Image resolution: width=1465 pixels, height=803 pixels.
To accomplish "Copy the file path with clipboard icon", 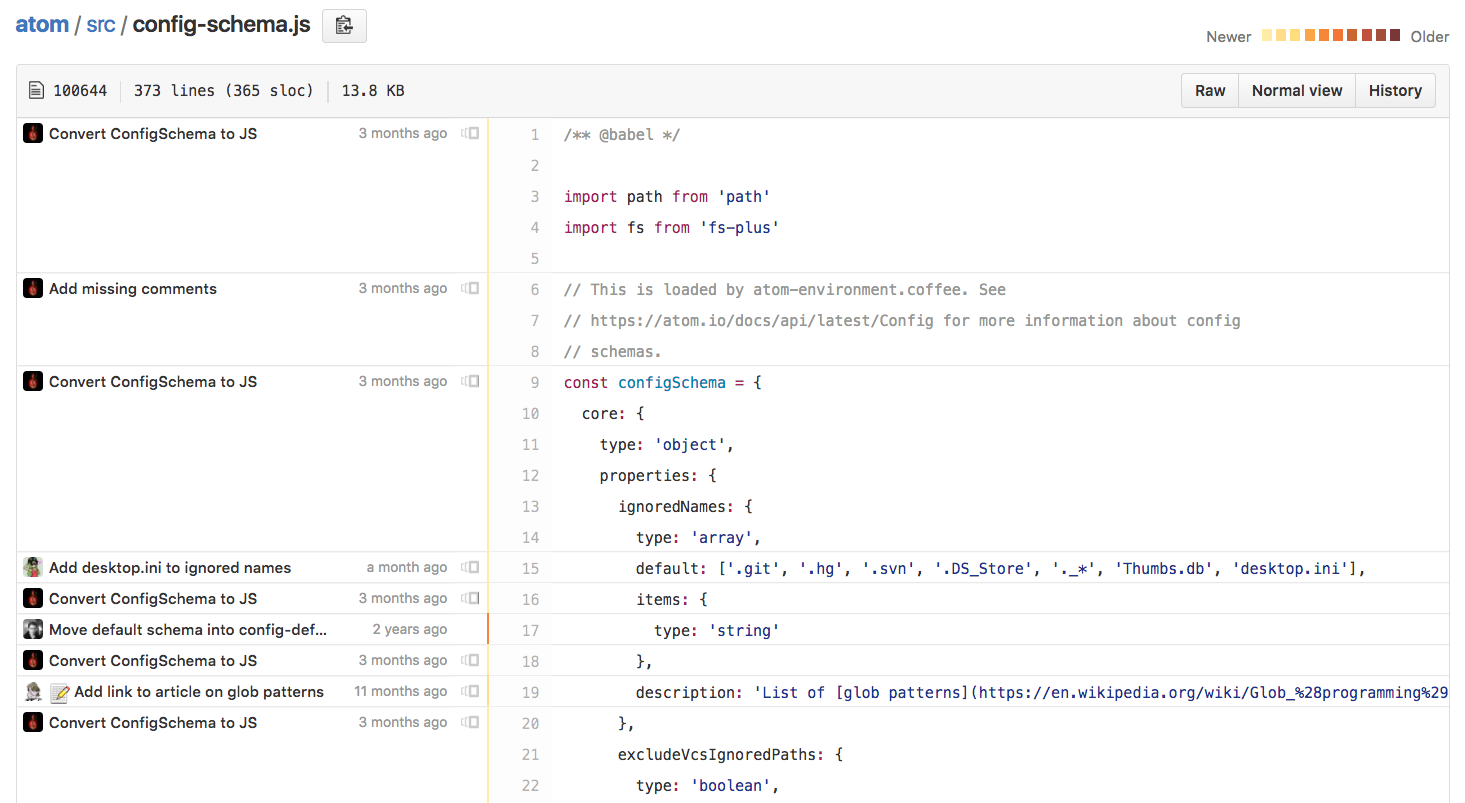I will tap(344, 26).
